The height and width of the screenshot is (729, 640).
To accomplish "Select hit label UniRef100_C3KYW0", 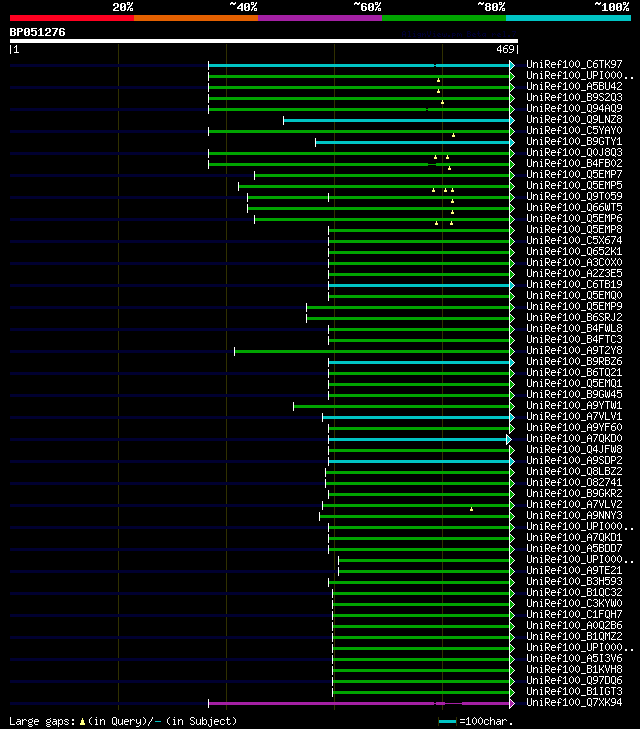I will click(574, 603).
